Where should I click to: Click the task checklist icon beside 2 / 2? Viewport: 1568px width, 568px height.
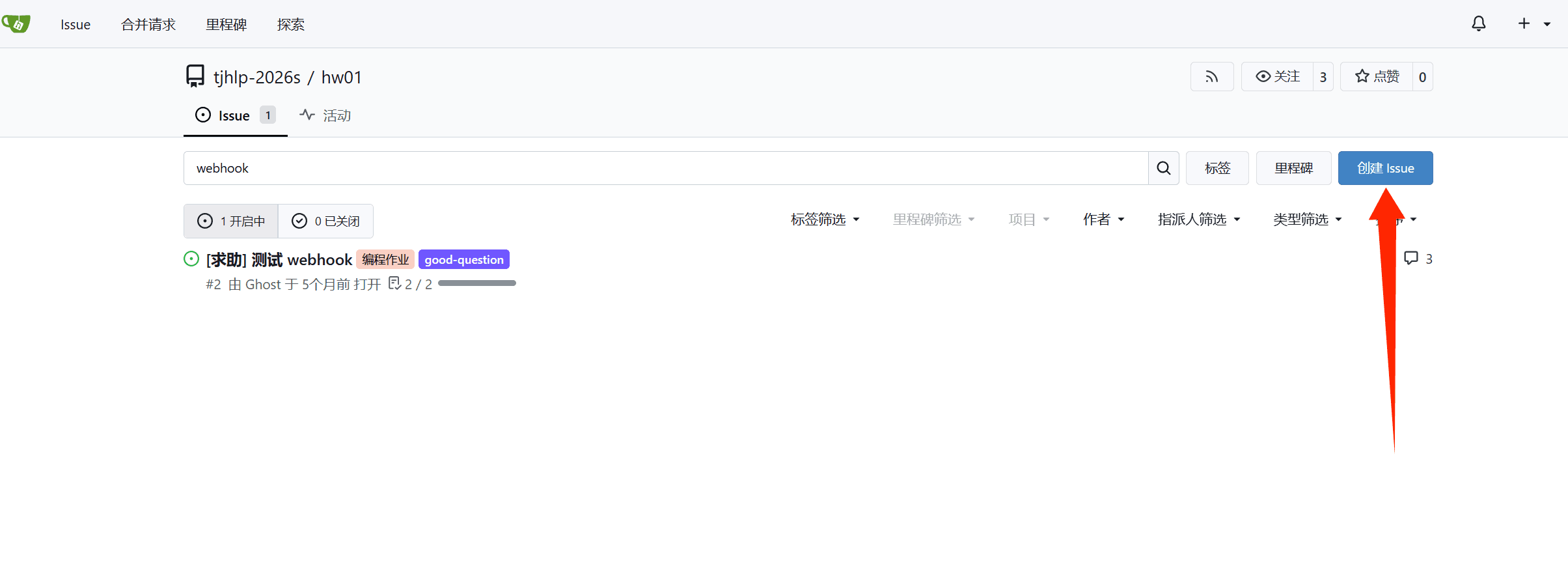coord(394,283)
